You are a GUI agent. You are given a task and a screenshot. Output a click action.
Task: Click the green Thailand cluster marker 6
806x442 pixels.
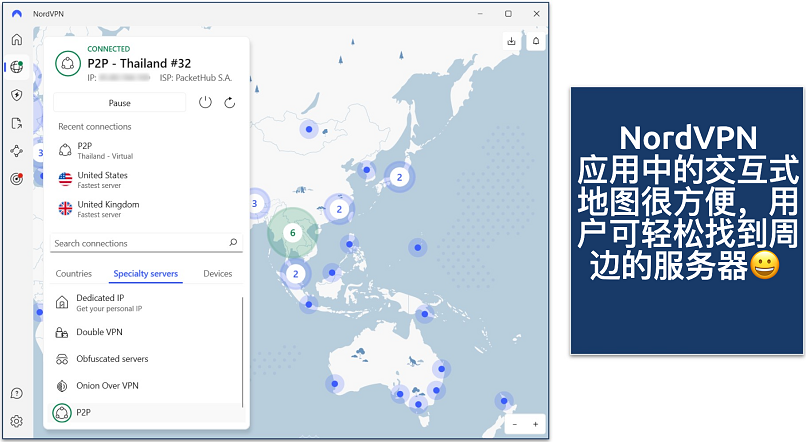pos(292,233)
